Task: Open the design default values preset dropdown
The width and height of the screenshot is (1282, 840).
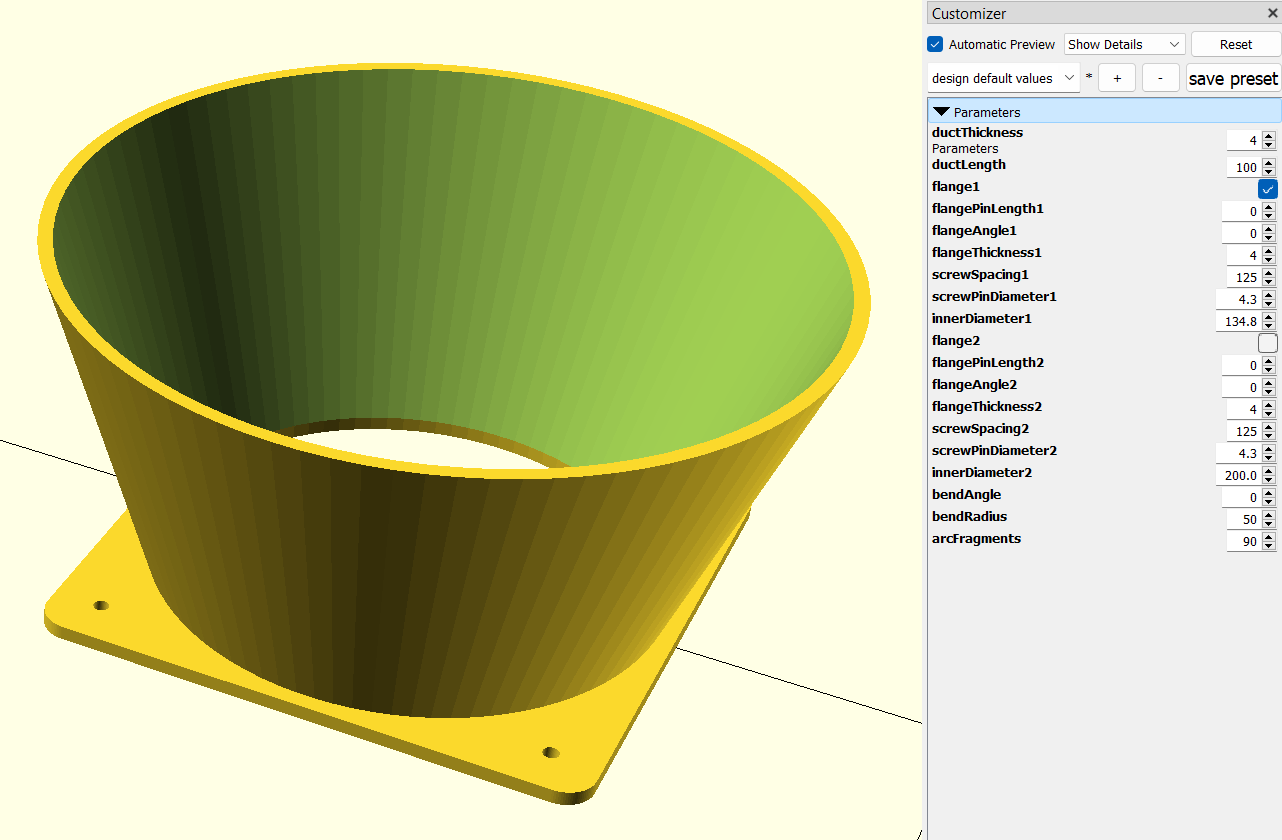Action: (1004, 78)
